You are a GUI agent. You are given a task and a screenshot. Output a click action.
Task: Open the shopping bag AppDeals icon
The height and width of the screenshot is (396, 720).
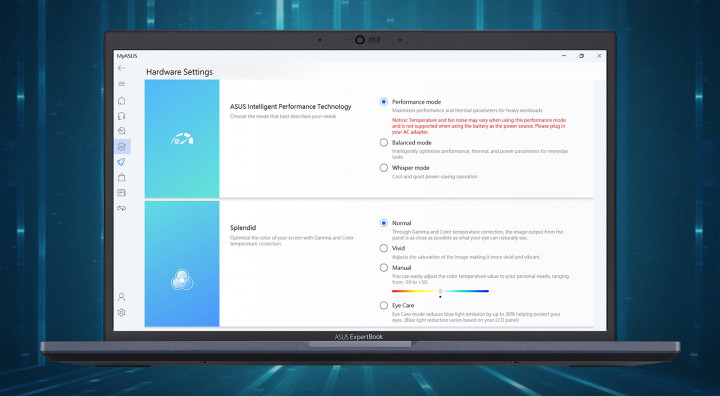pos(121,177)
